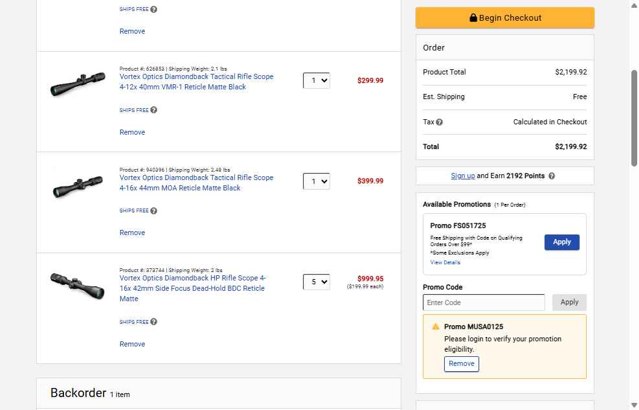The width and height of the screenshot is (639, 410).
Task: Click the Ships Free help icon for Diamondback HP scope
Action: (154, 322)
